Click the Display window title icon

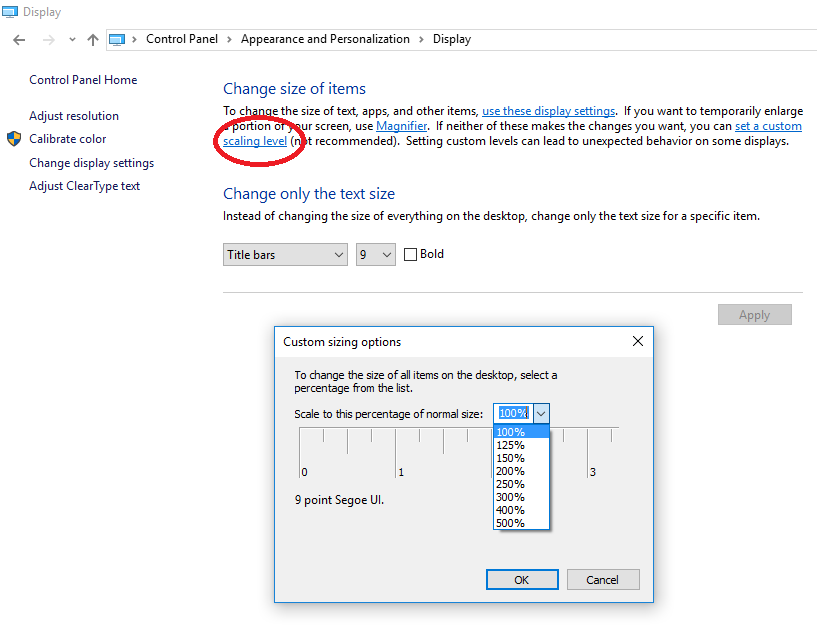click(10, 11)
